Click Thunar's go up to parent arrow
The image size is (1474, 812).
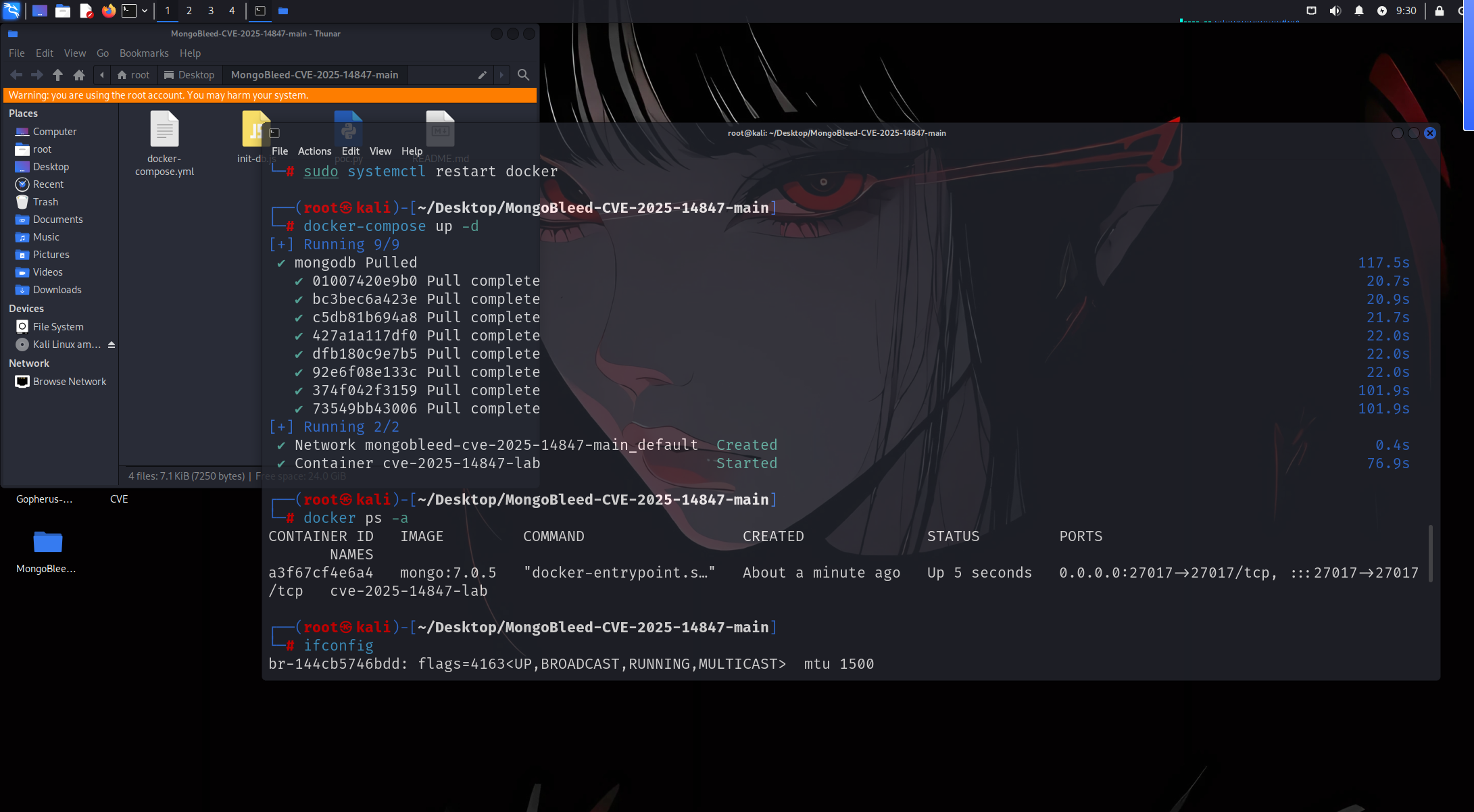coord(57,75)
